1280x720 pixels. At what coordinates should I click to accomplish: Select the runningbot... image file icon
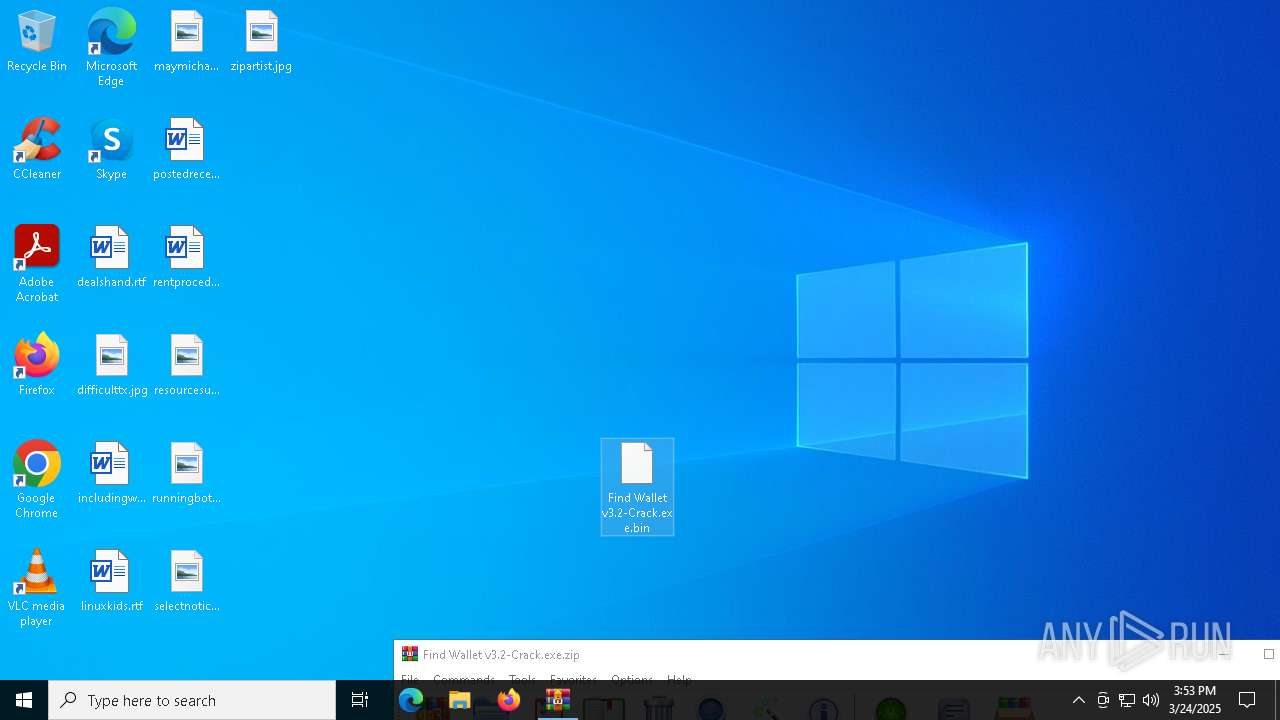[x=186, y=474]
